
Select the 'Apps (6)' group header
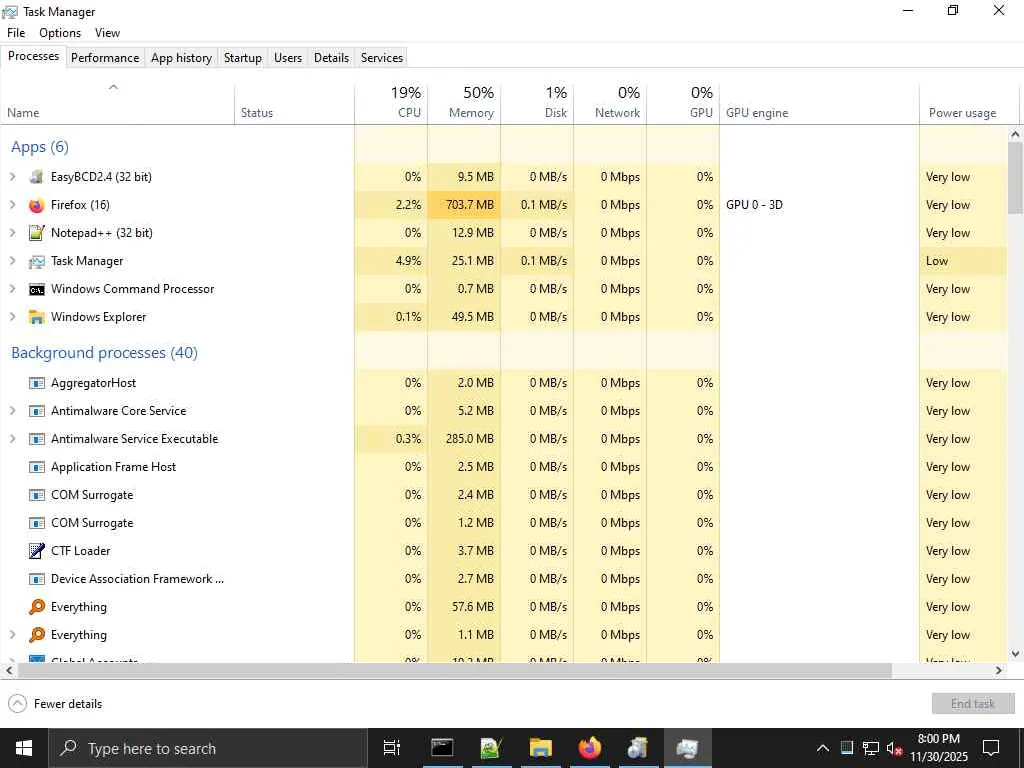(x=40, y=147)
